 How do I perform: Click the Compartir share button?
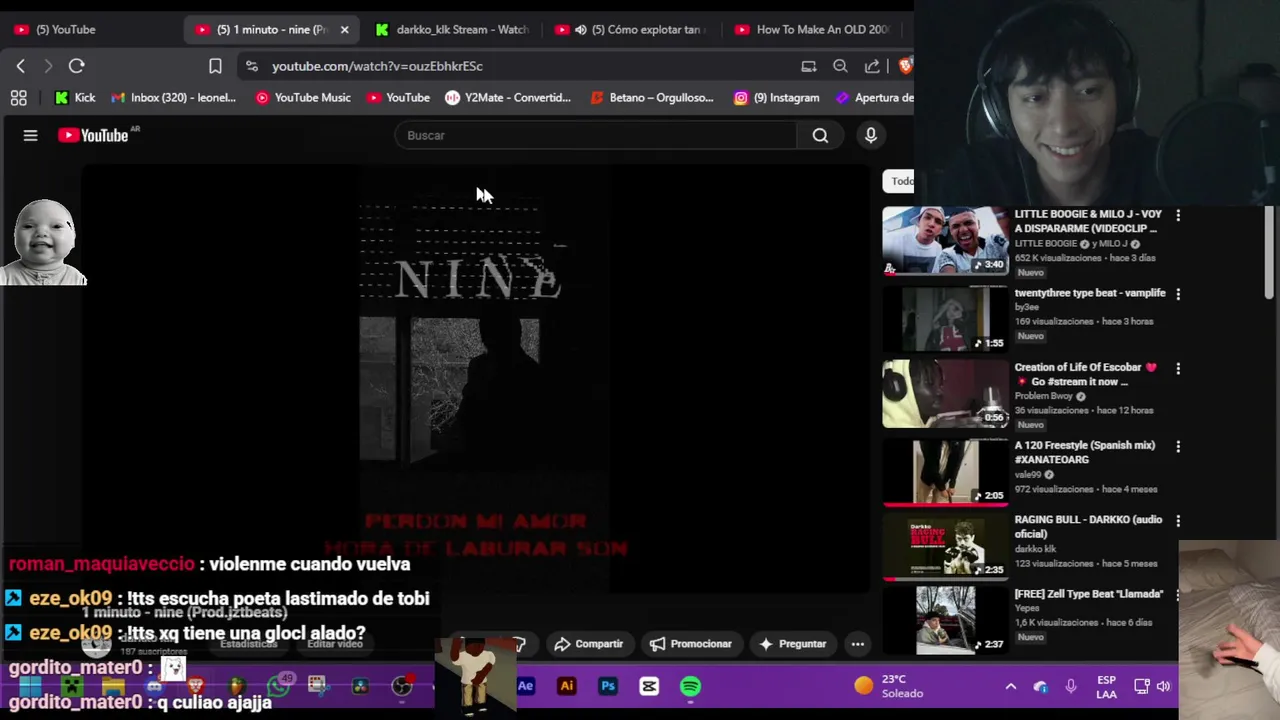pos(588,644)
